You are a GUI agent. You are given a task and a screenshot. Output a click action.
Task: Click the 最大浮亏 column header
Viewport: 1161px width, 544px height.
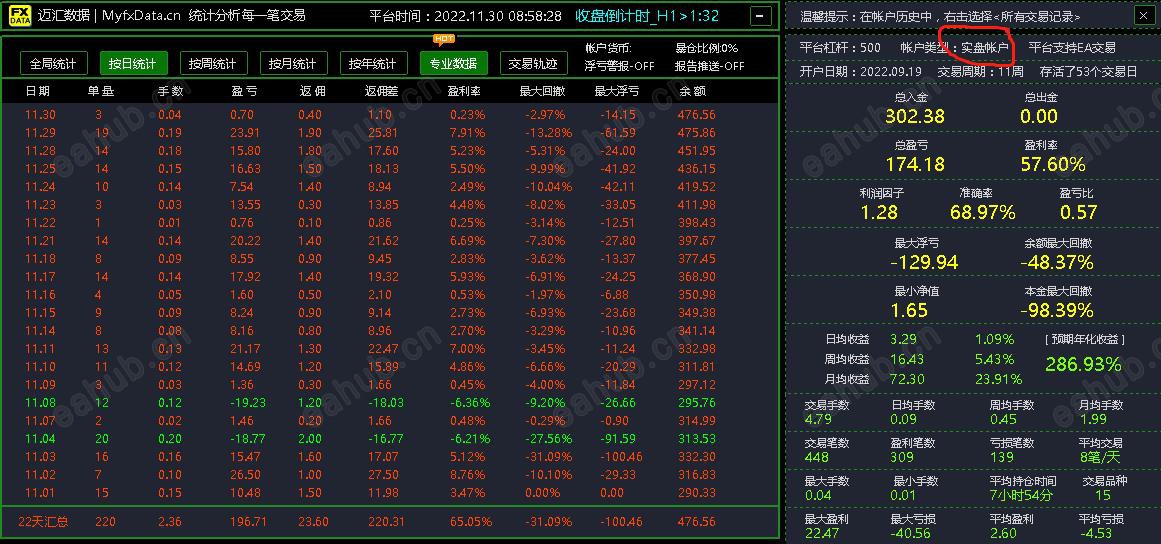(x=617, y=92)
